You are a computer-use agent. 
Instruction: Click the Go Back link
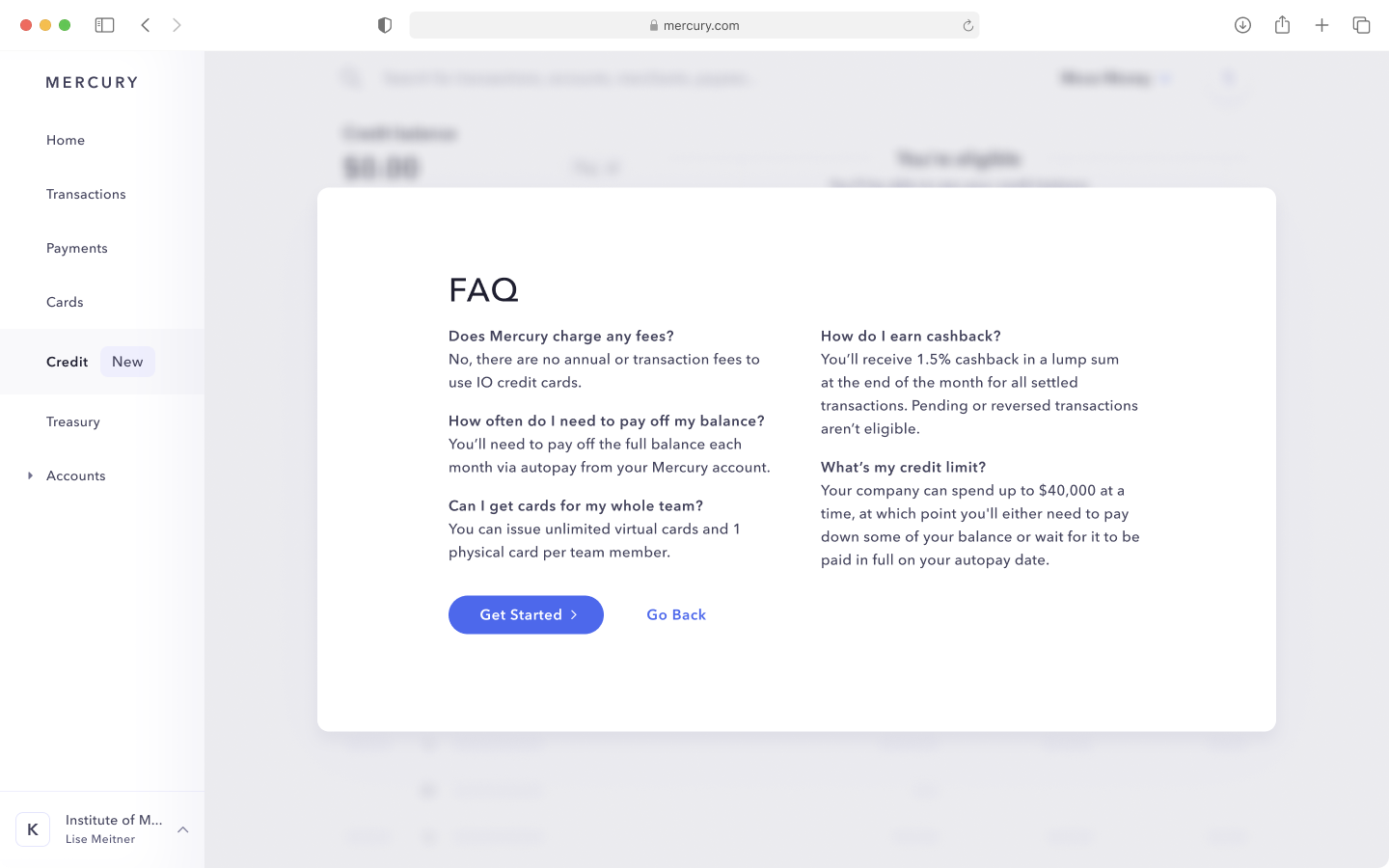[x=676, y=614]
